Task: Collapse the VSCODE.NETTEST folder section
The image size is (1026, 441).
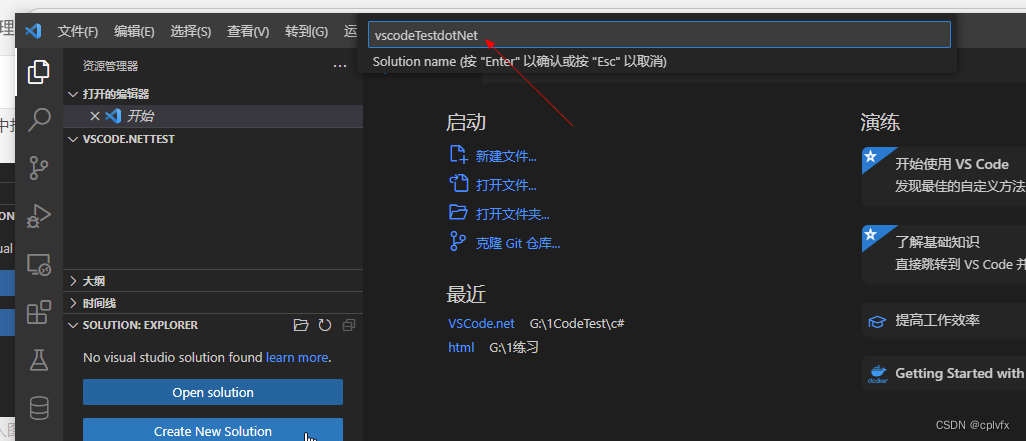Action: pos(73,139)
